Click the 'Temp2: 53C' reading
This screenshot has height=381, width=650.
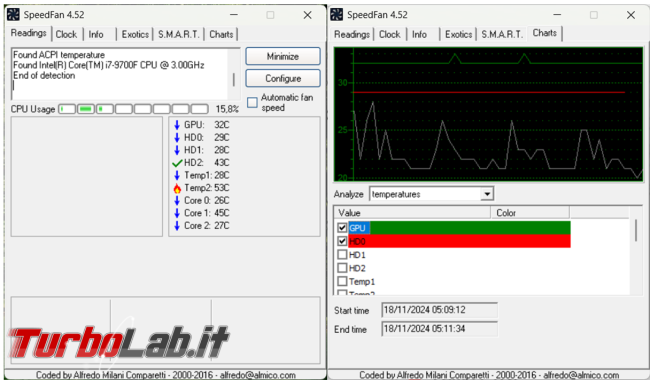206,188
